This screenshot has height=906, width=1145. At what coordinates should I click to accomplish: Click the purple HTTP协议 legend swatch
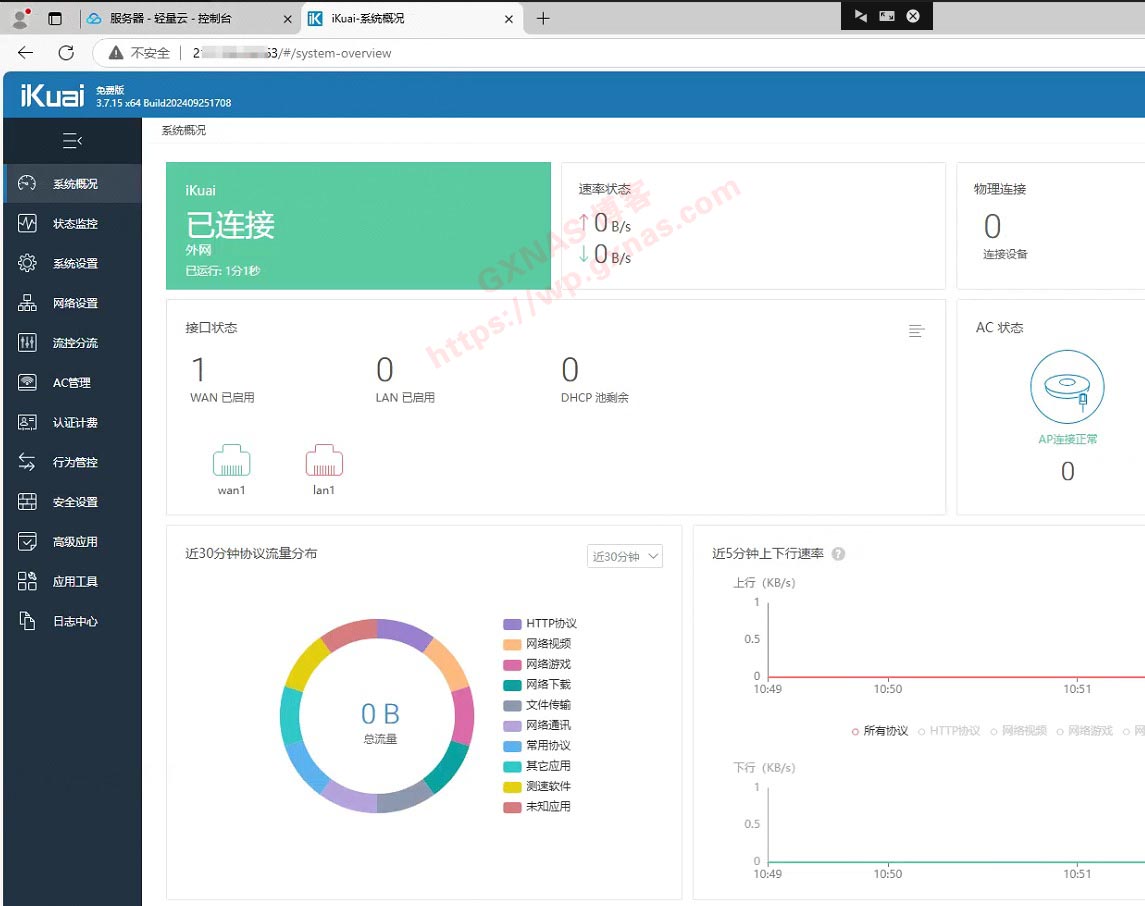point(512,624)
